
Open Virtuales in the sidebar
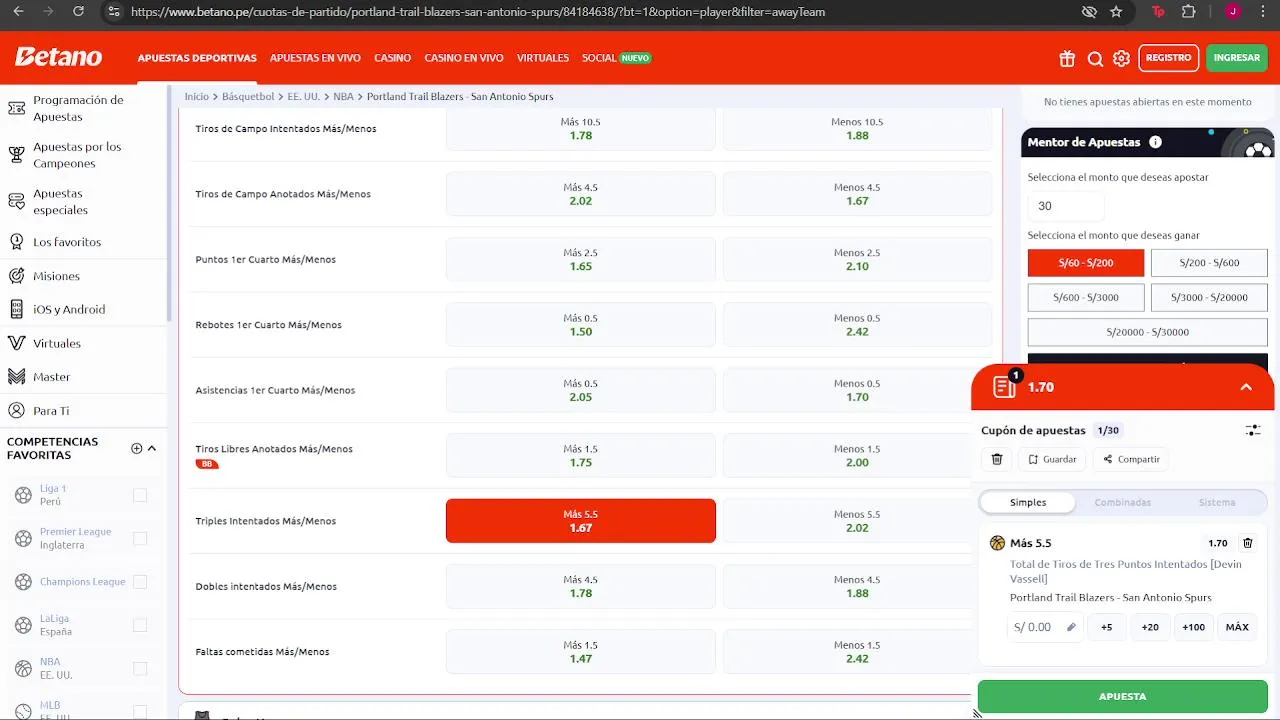pos(56,343)
